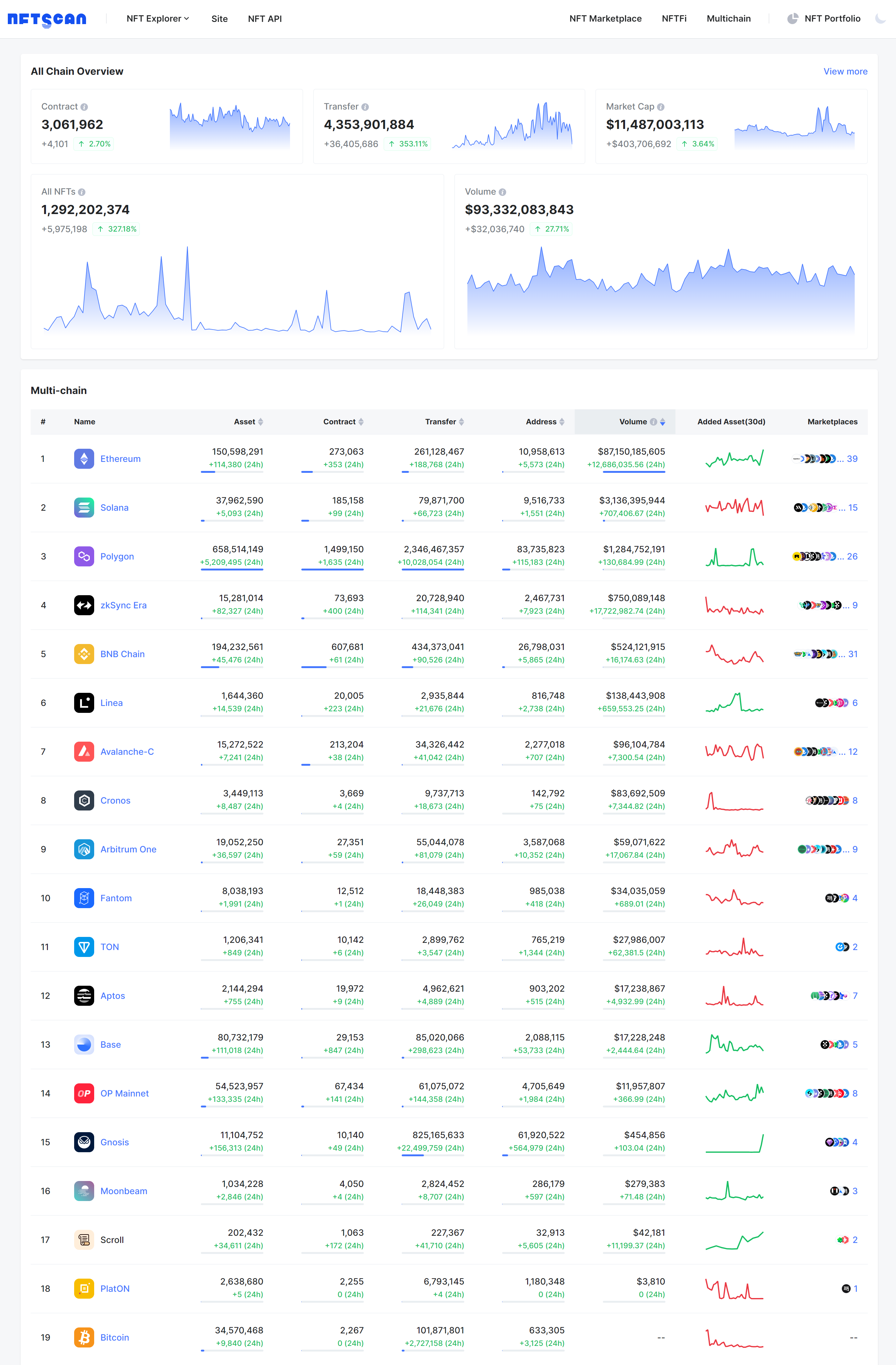Click the info icon next to Market Cap
This screenshot has height=1365, width=896.
click(660, 107)
